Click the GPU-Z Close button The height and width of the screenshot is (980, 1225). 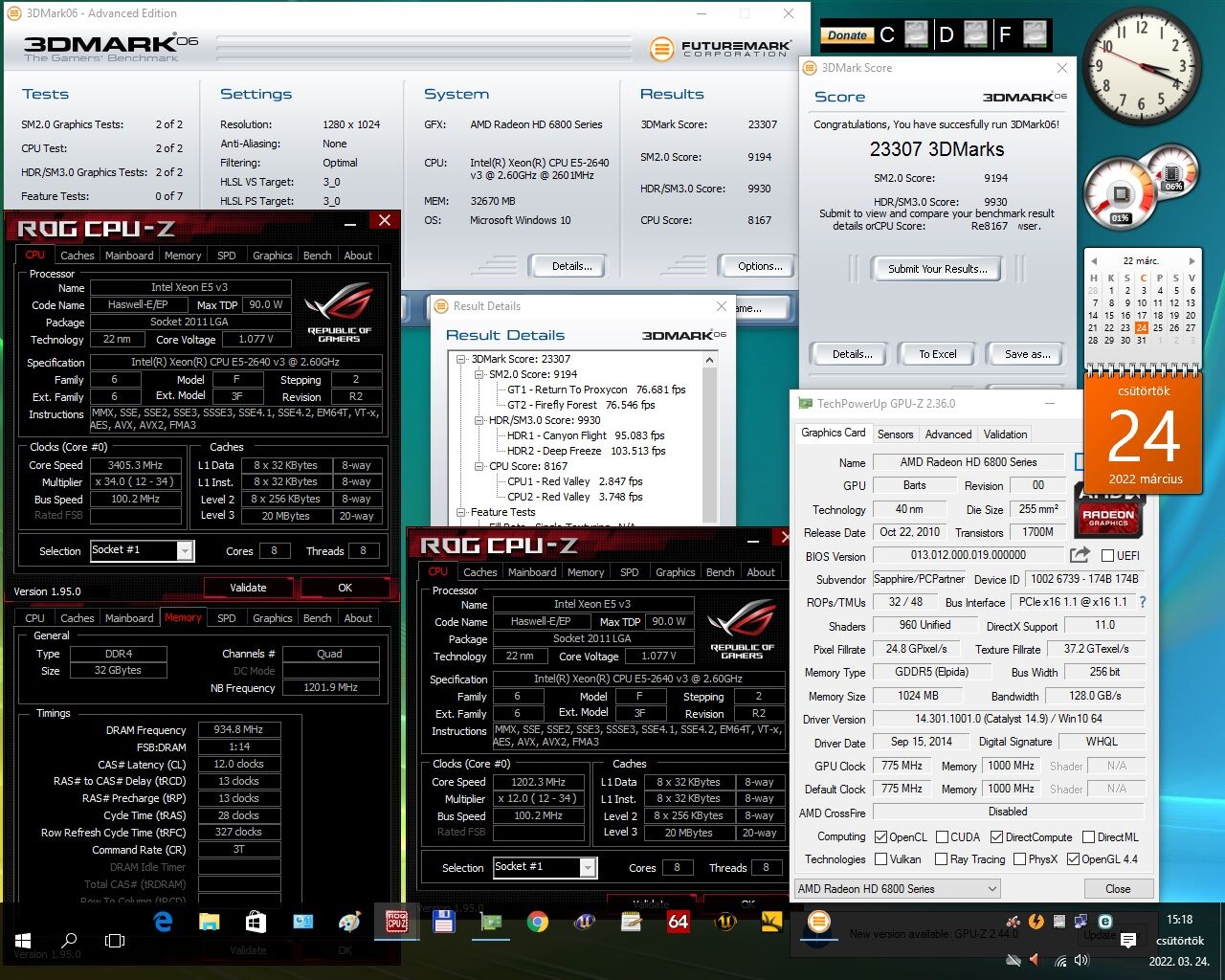(1118, 889)
